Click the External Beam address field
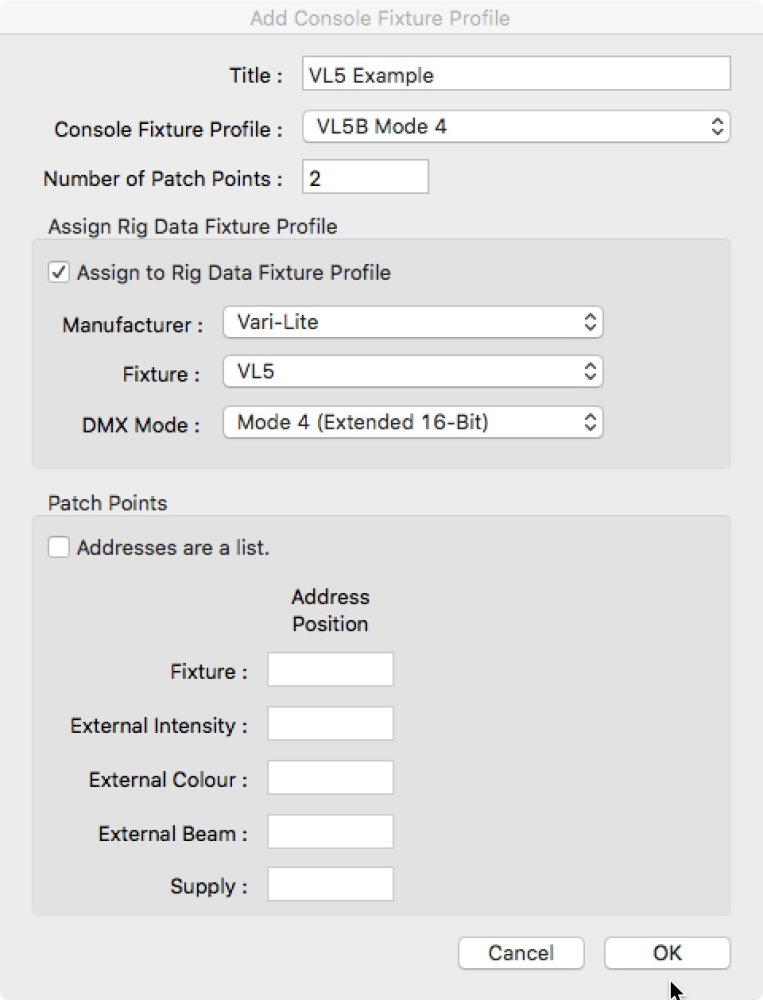The width and height of the screenshot is (763, 1000). (x=330, y=831)
